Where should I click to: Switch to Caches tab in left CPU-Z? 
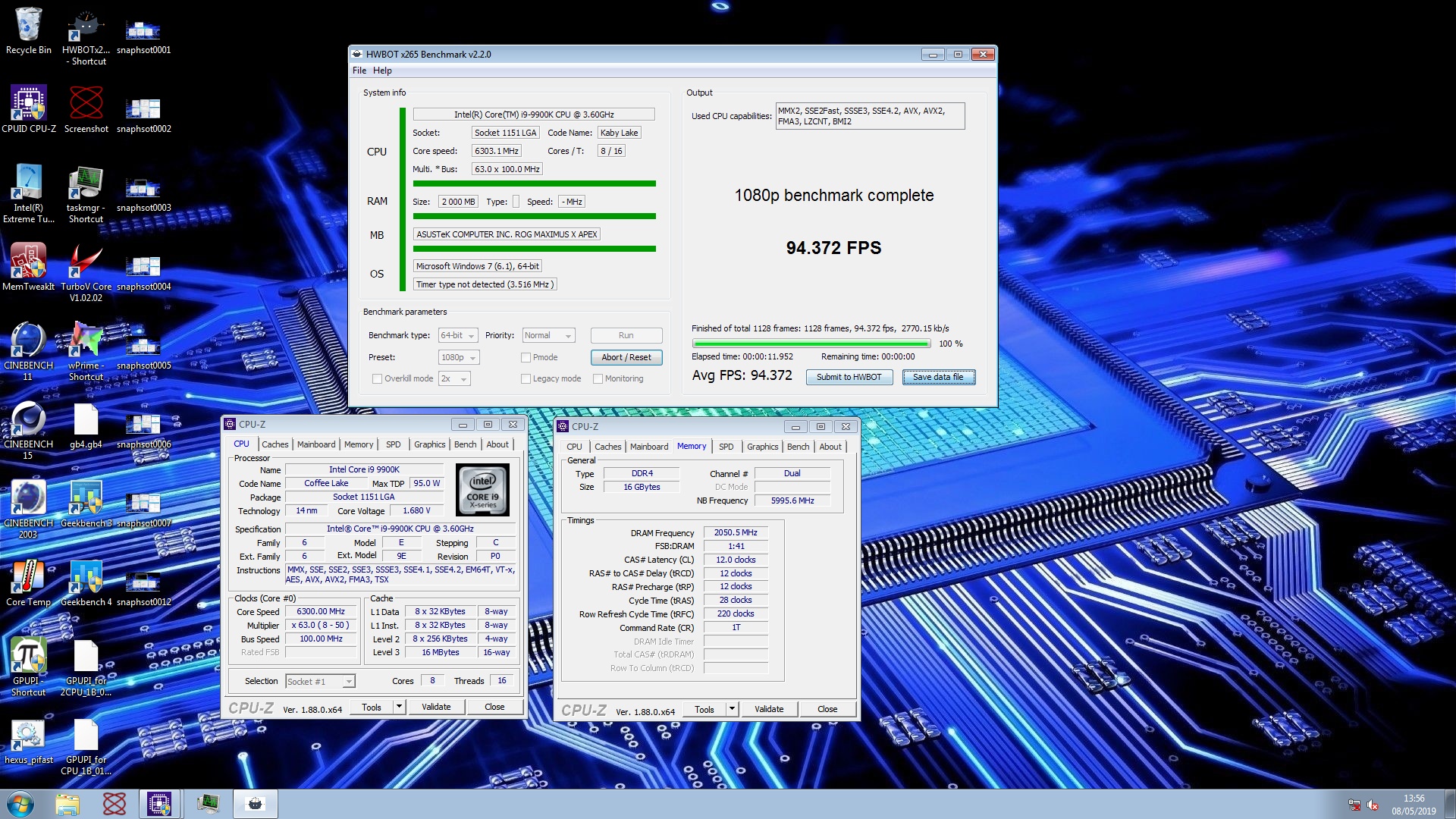(x=275, y=444)
